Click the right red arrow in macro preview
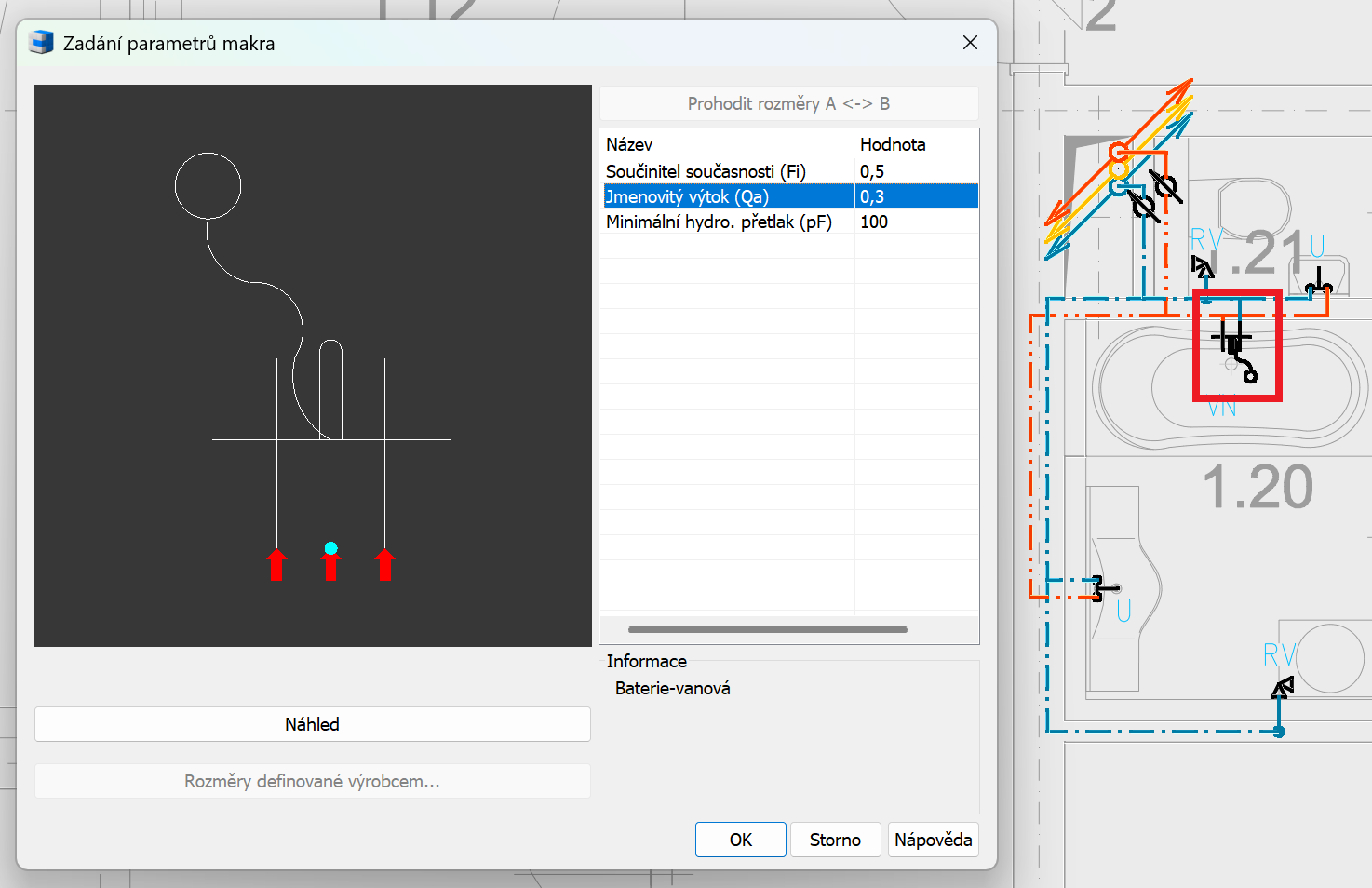Viewport: 1372px width, 888px height. pos(384,564)
